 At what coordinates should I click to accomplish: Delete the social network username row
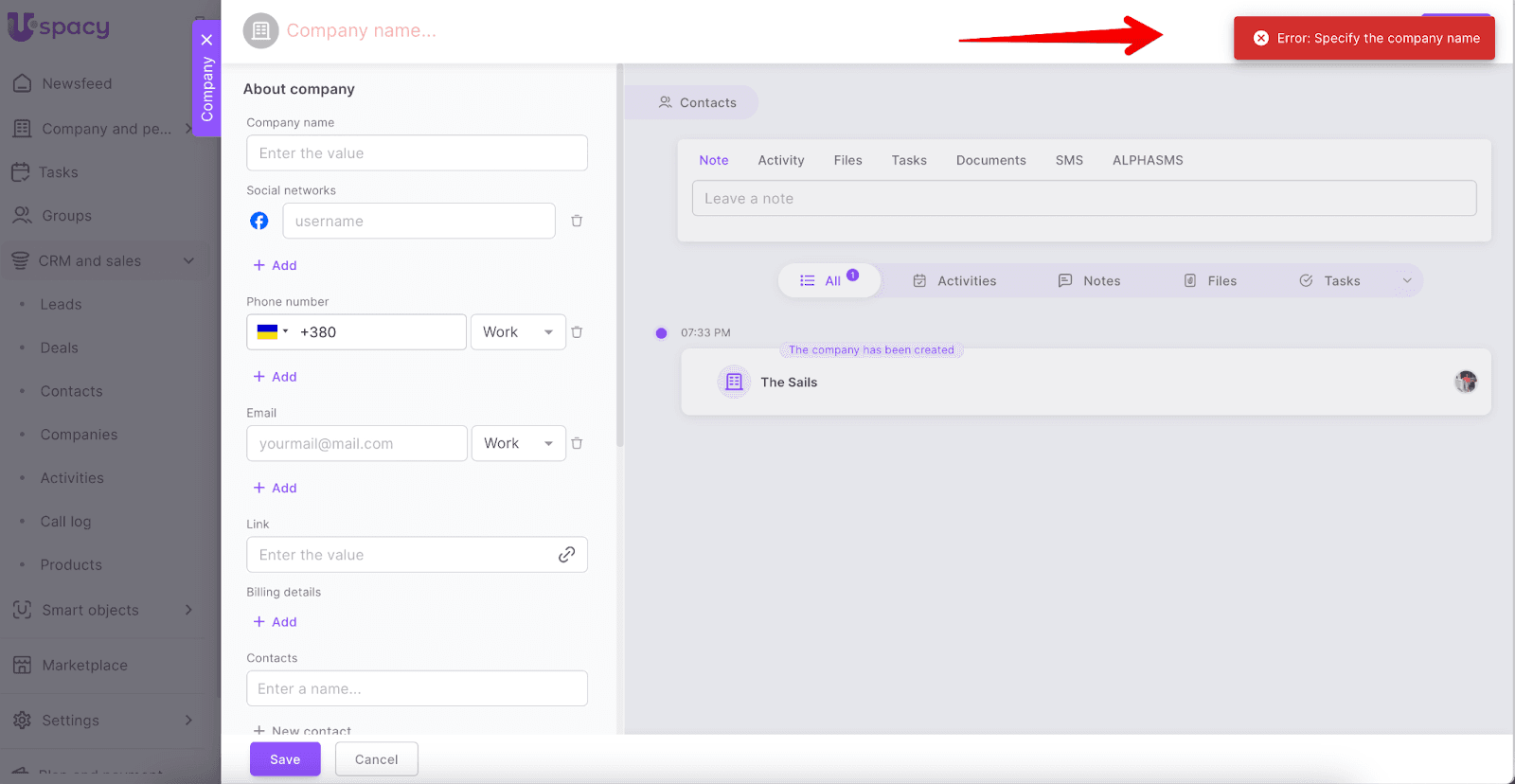point(577,221)
